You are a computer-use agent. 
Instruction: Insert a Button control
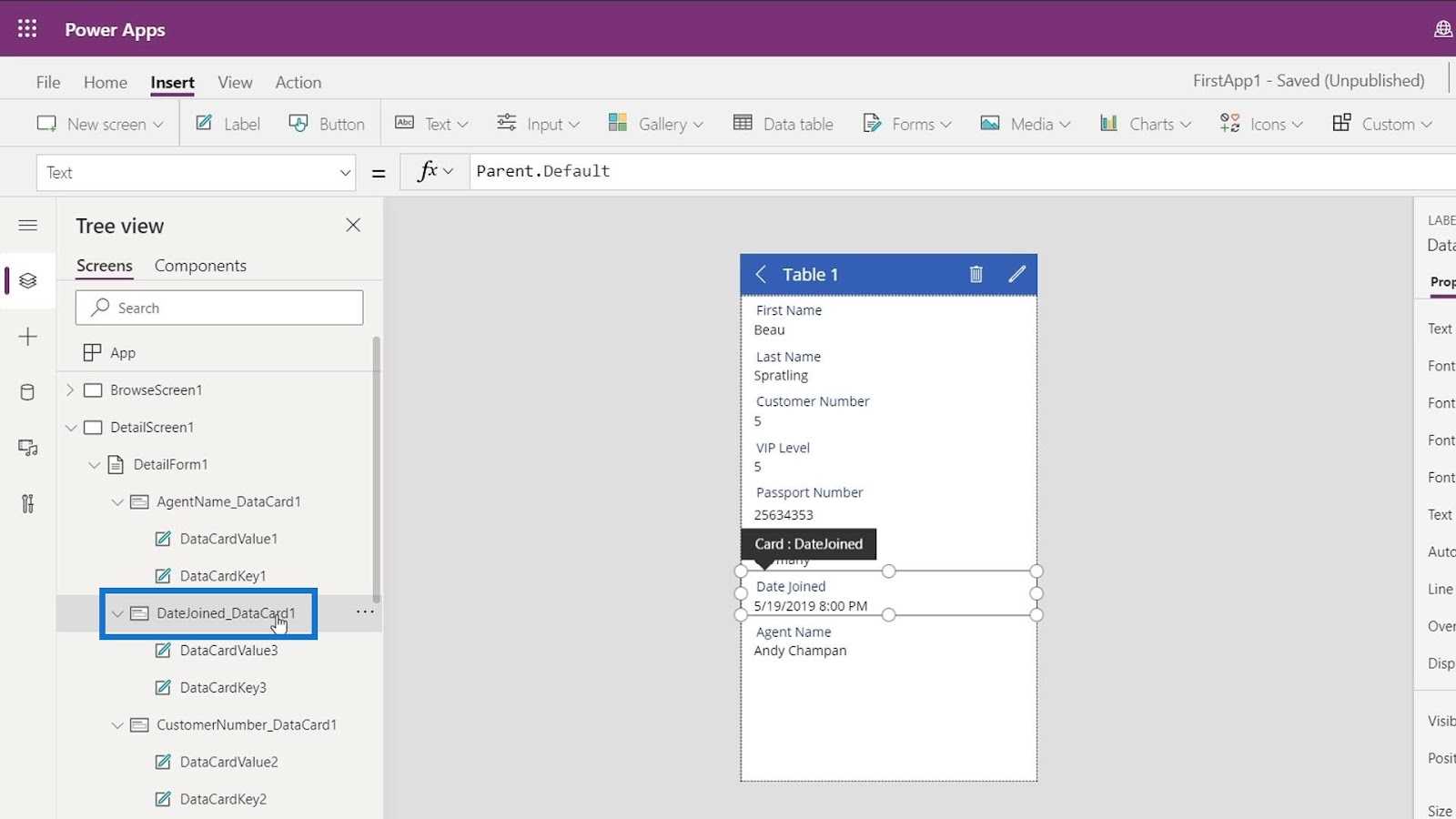pos(326,124)
